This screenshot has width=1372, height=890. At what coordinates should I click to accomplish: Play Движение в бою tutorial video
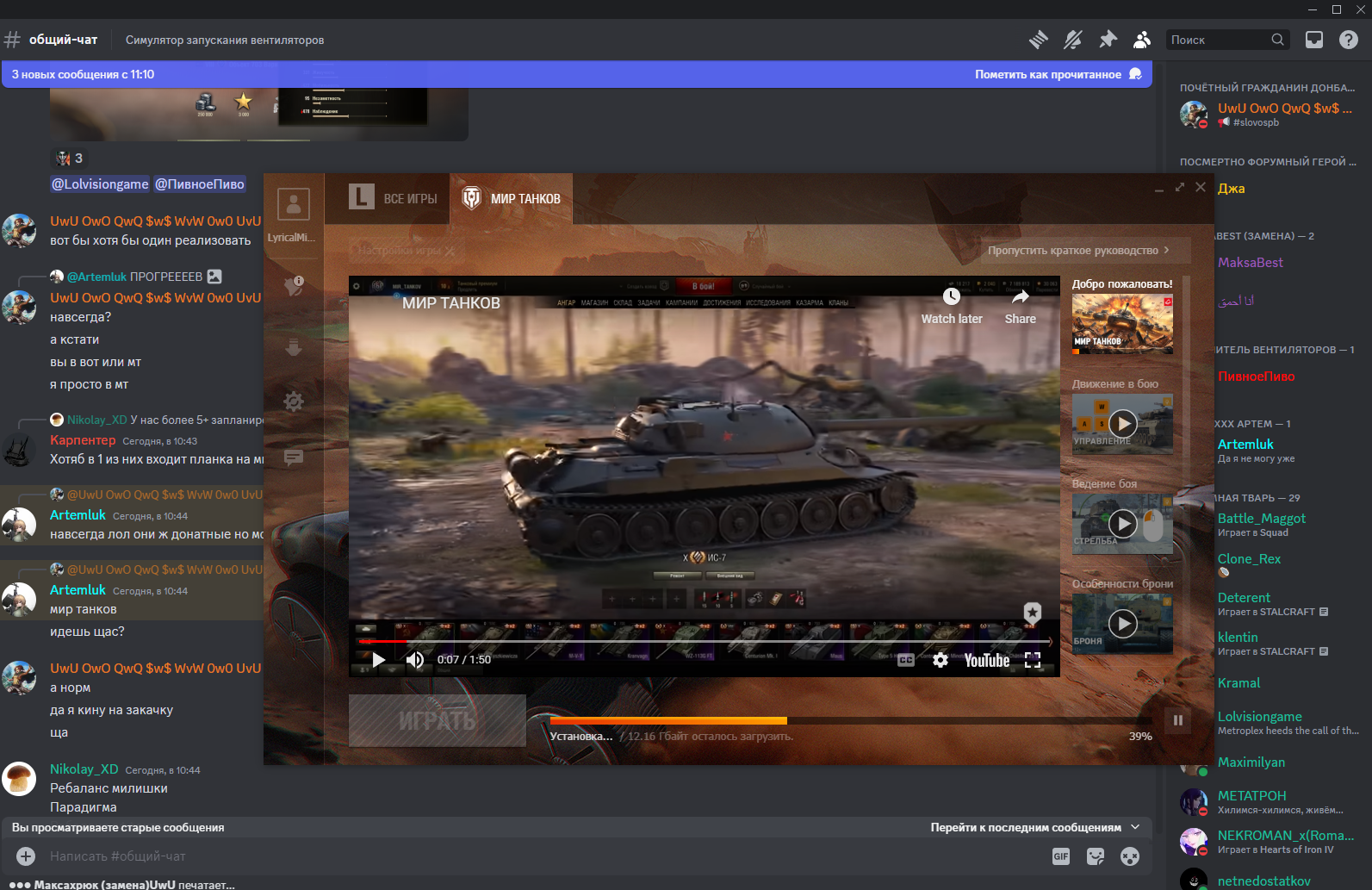click(x=1122, y=424)
